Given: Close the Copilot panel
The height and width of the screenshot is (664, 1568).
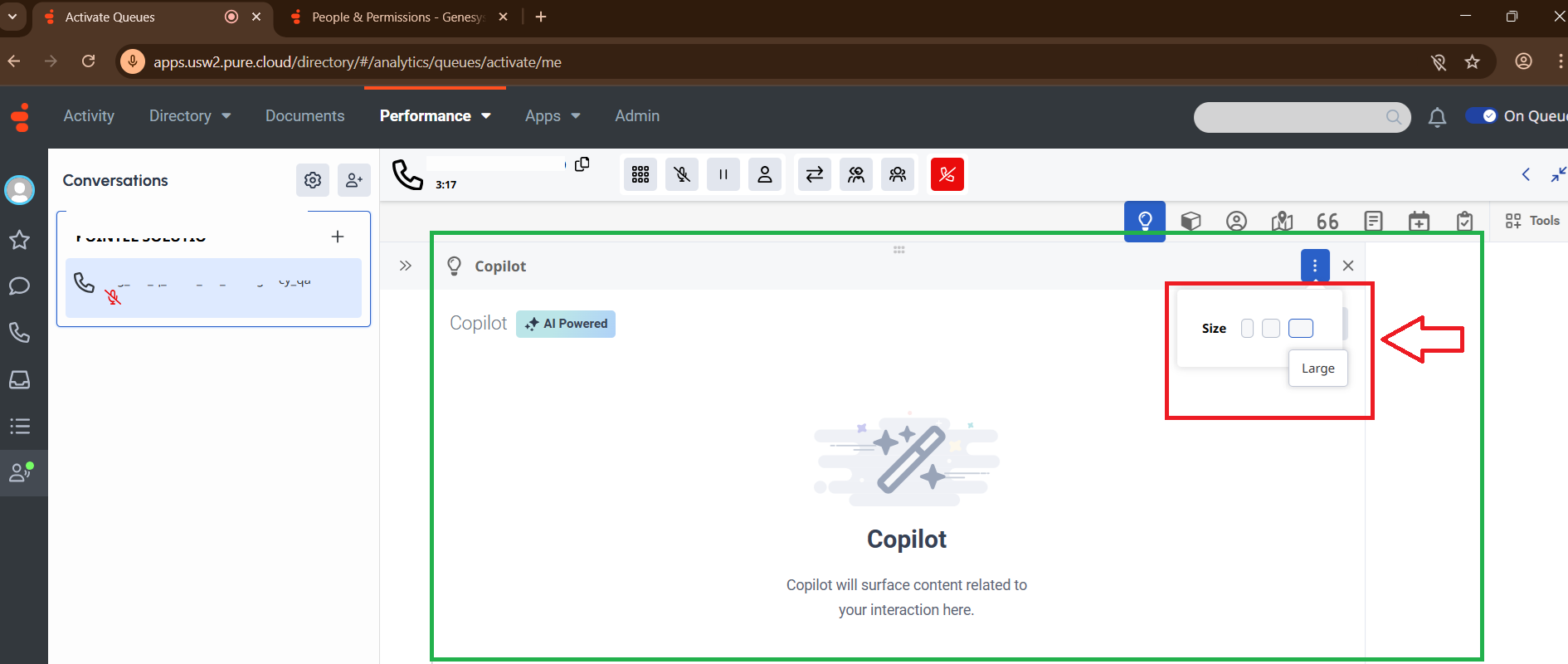Looking at the screenshot, I should tap(1348, 266).
